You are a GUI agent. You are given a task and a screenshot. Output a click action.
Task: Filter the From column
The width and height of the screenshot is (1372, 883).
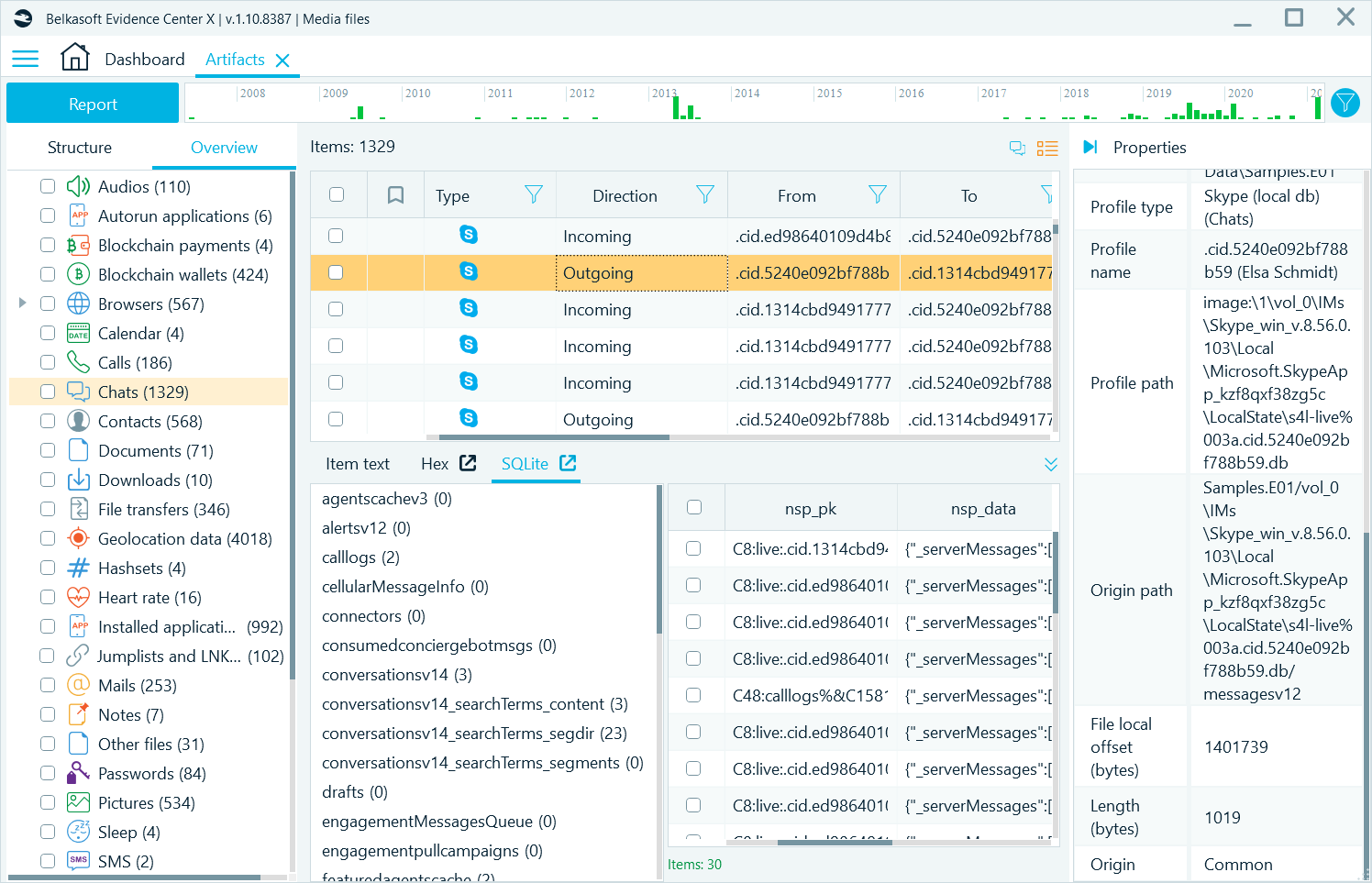point(877,194)
